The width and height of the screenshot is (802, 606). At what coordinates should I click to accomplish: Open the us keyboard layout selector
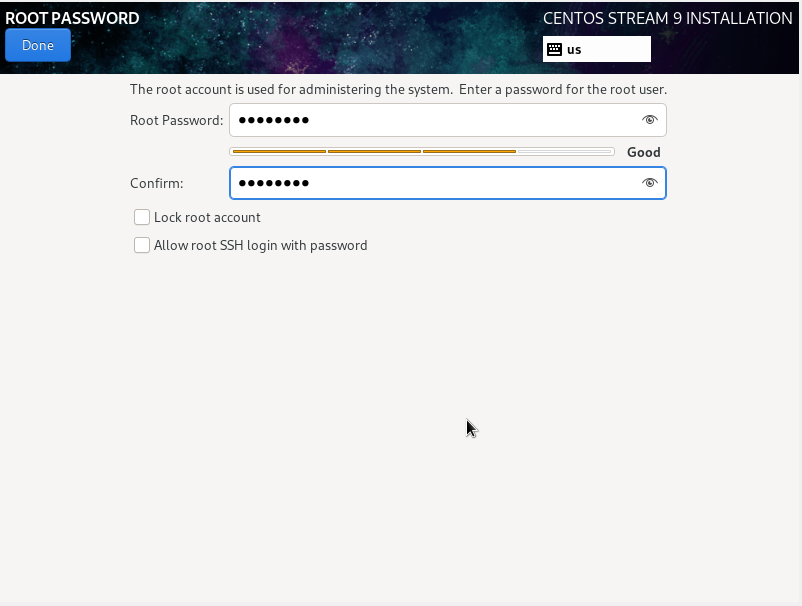(x=596, y=49)
